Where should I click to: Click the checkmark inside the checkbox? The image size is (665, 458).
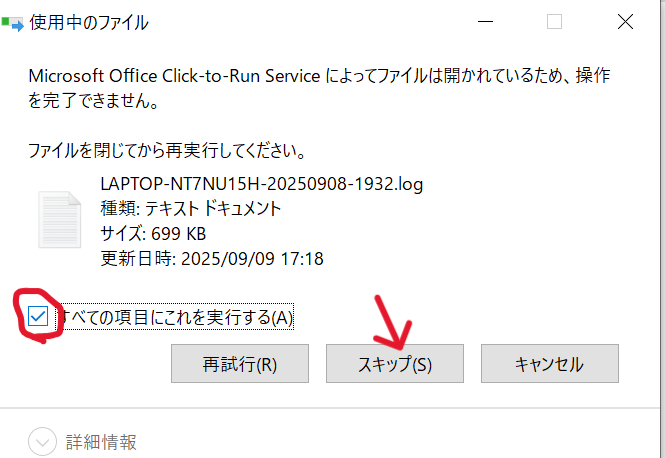[38, 316]
